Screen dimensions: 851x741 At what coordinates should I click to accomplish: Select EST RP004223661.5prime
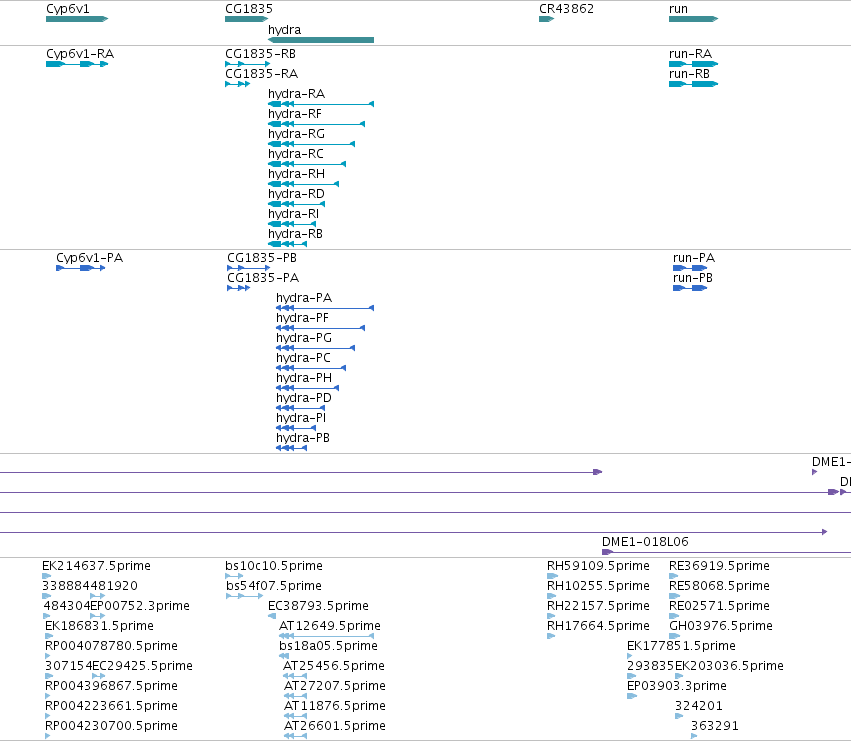(111, 706)
